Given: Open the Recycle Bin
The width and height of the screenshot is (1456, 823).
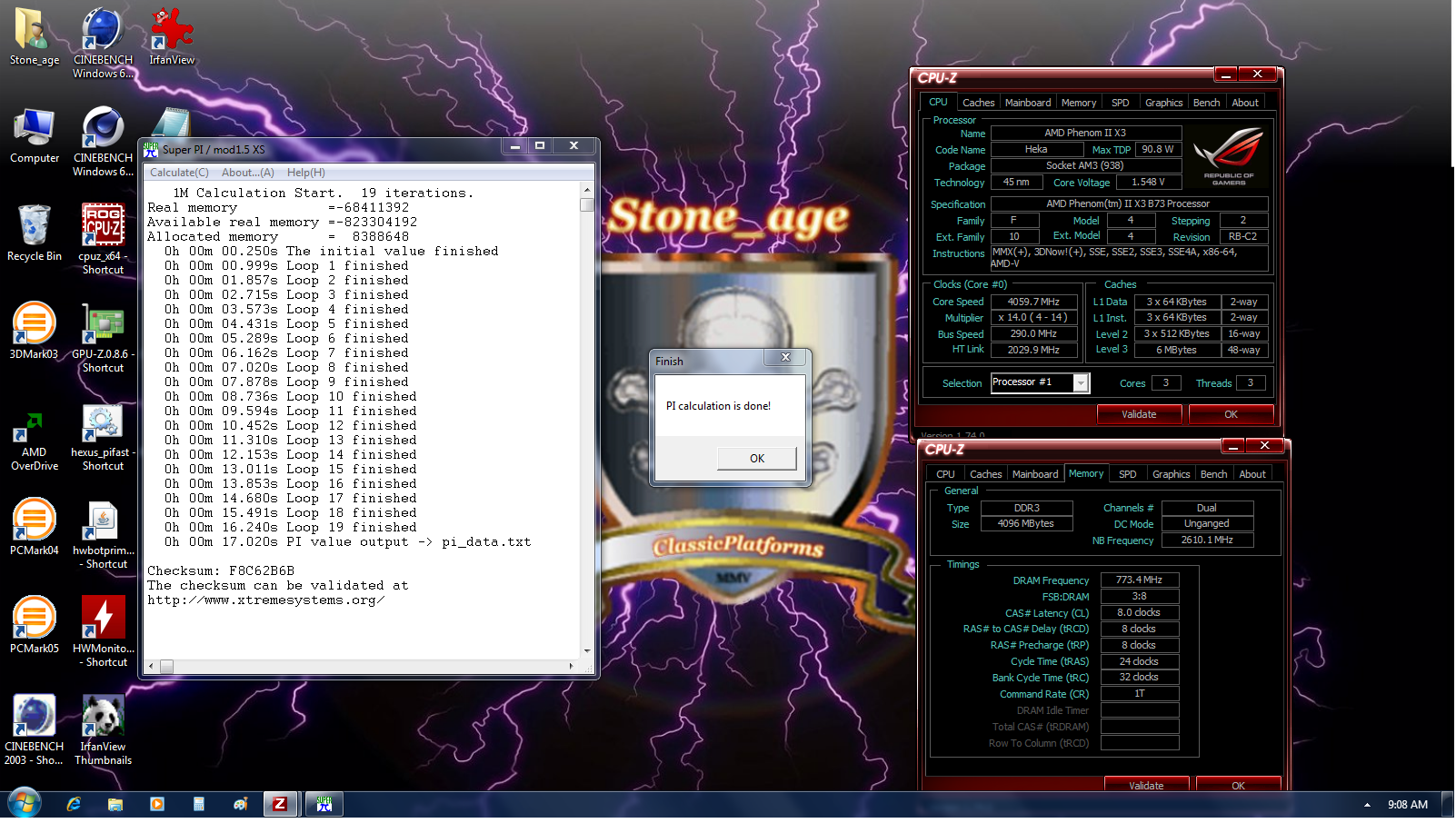Looking at the screenshot, I should pyautogui.click(x=35, y=233).
